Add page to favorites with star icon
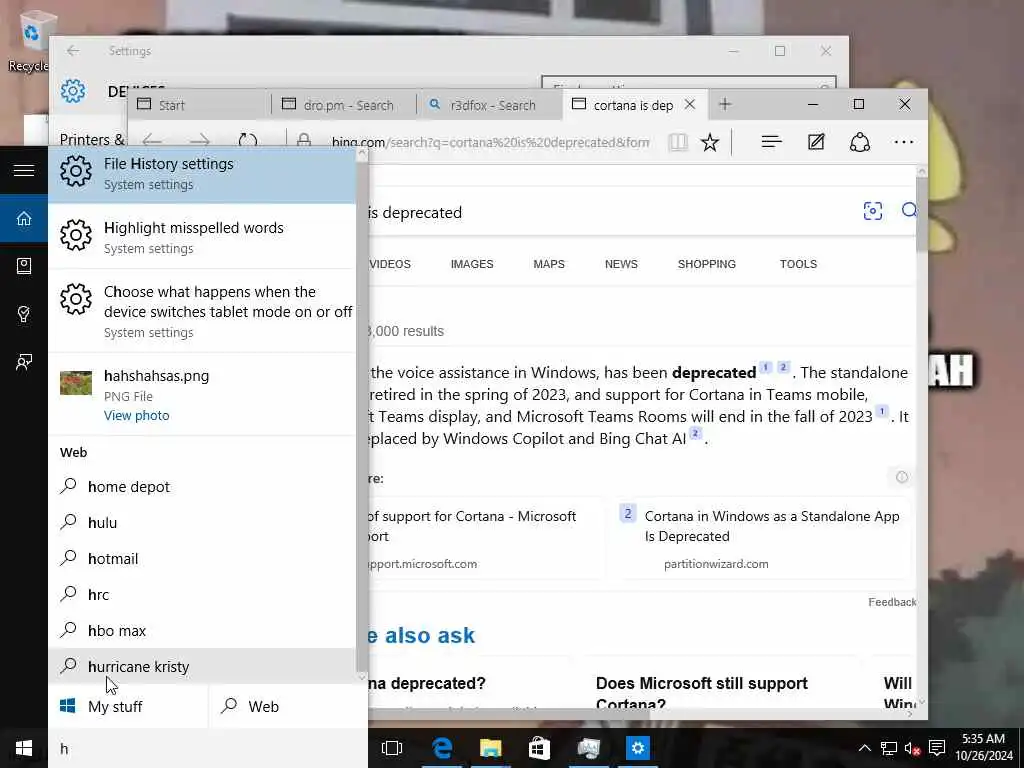This screenshot has width=1024, height=768. coord(710,142)
